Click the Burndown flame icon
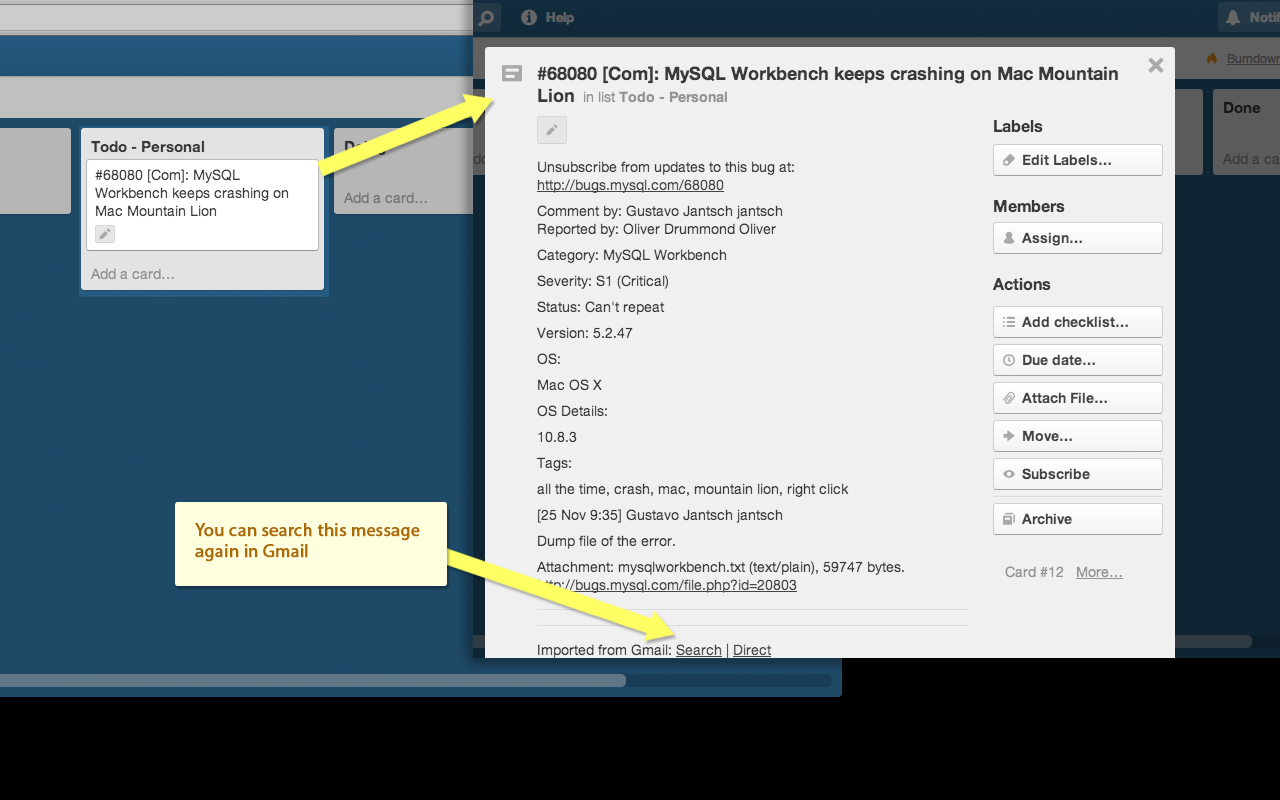Image resolution: width=1280 pixels, height=800 pixels. pos(1212,59)
